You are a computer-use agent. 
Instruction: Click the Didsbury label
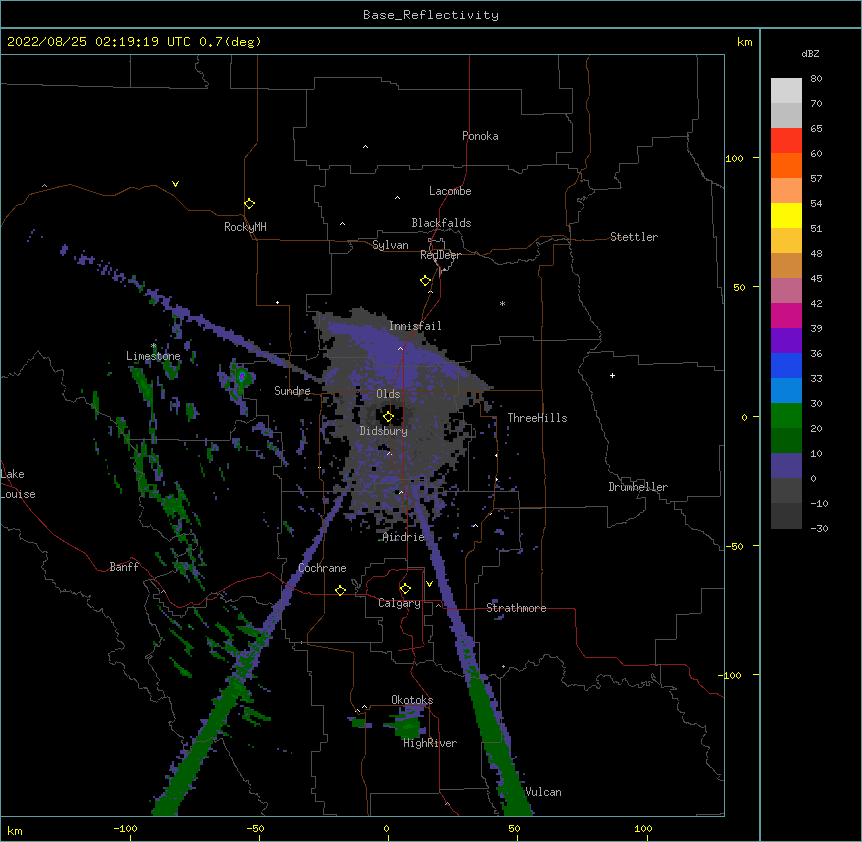pyautogui.click(x=383, y=431)
